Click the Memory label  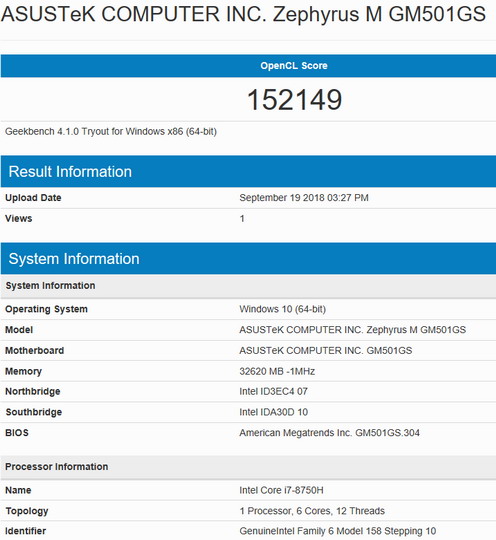point(23,371)
